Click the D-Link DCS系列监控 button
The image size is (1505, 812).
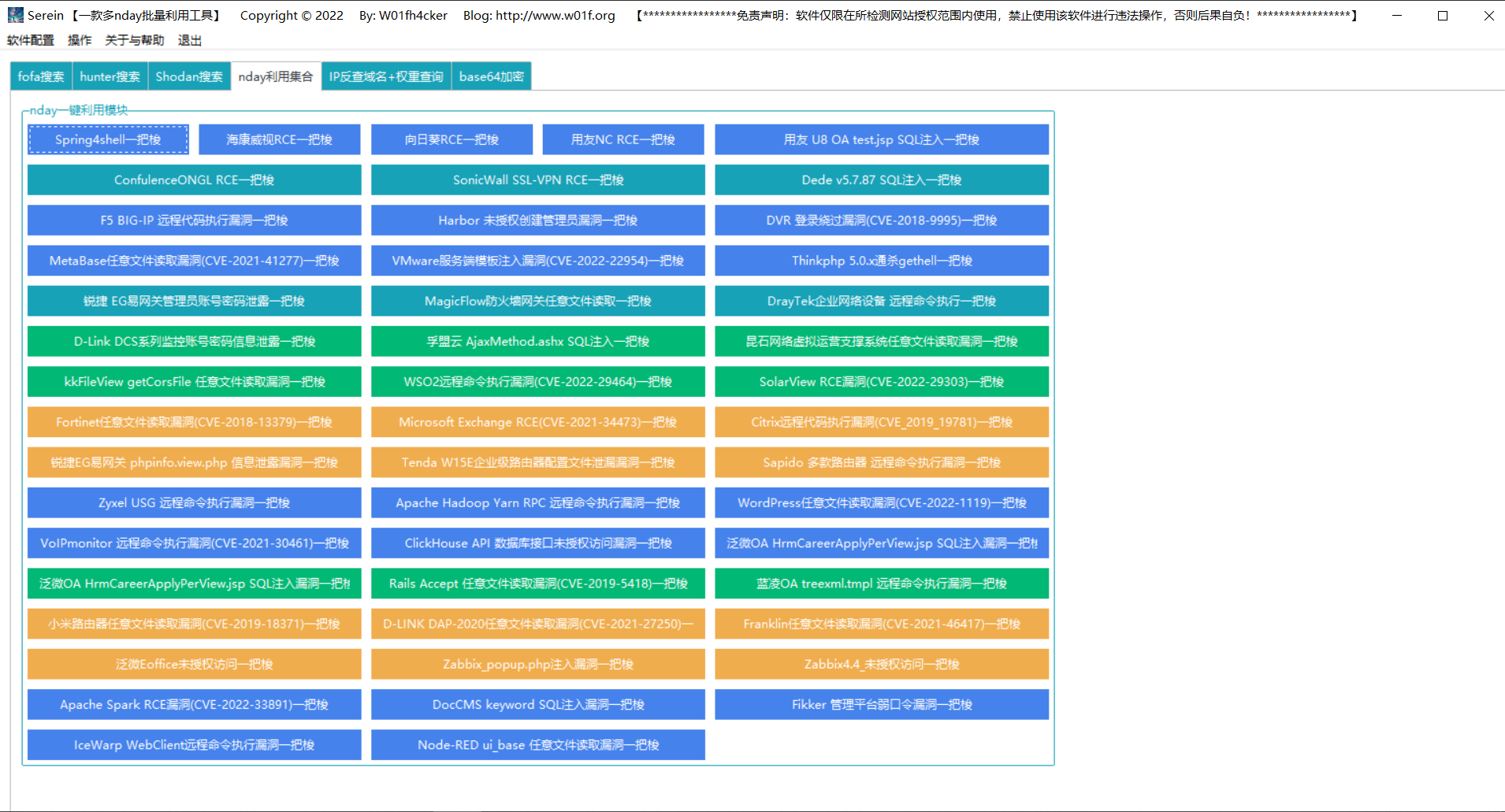tap(195, 341)
